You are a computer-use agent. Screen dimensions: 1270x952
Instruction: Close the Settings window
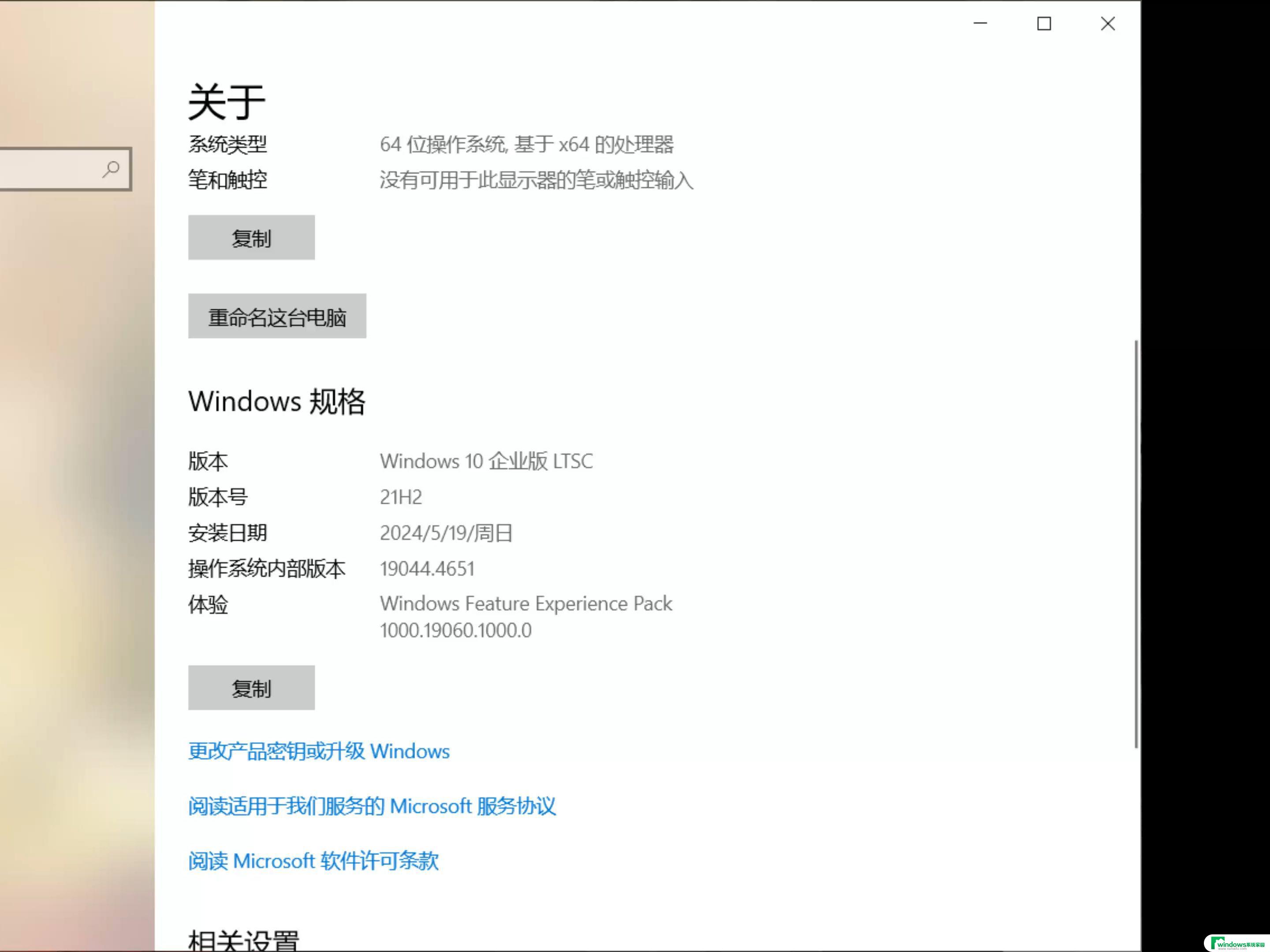point(1107,23)
